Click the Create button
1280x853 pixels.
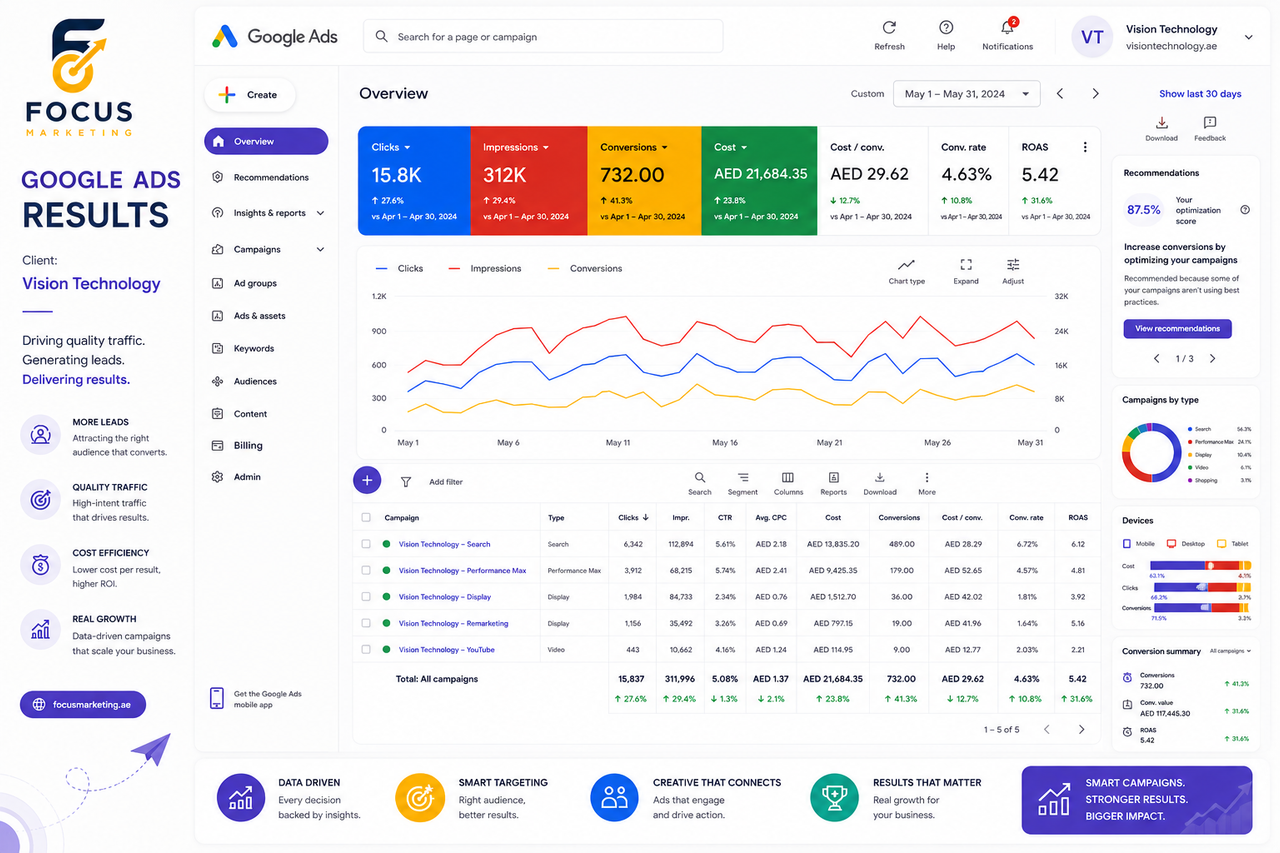tap(250, 95)
